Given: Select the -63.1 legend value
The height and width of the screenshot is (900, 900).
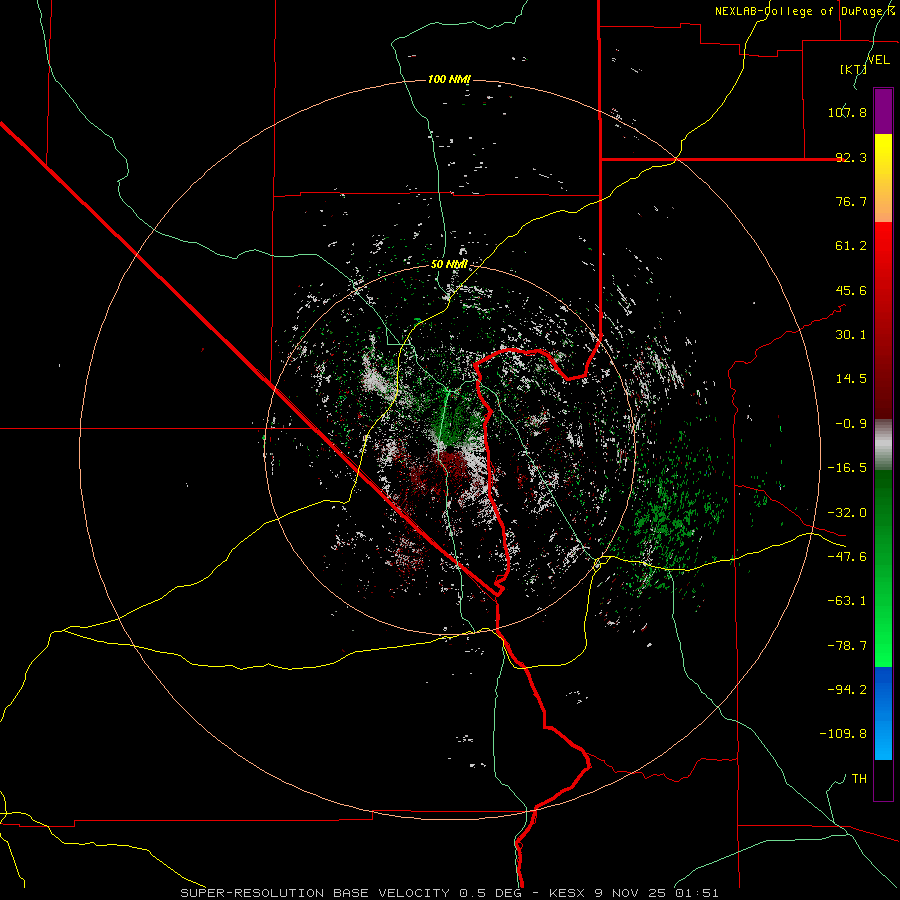Looking at the screenshot, I should click(847, 601).
